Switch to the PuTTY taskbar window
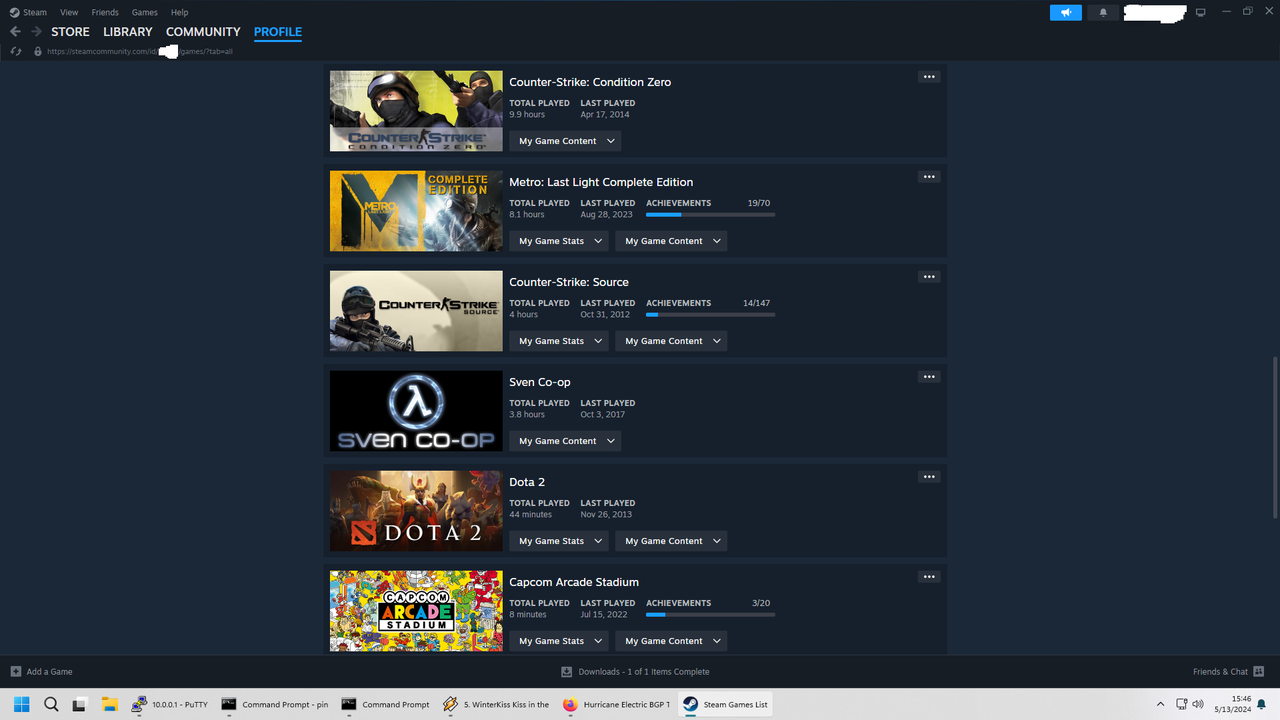Viewport: 1280px width, 720px height. pyautogui.click(x=170, y=704)
